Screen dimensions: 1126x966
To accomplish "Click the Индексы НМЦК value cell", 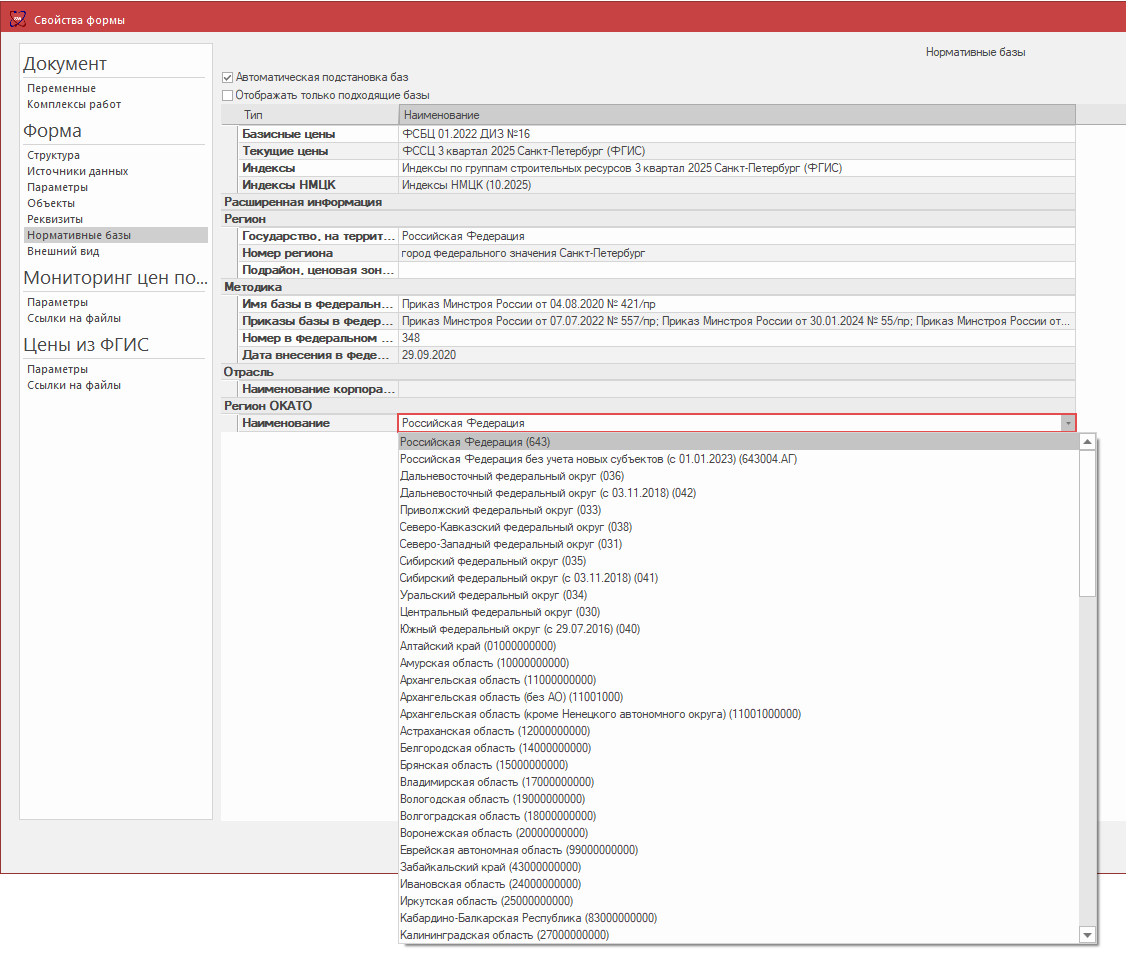I will coord(735,185).
